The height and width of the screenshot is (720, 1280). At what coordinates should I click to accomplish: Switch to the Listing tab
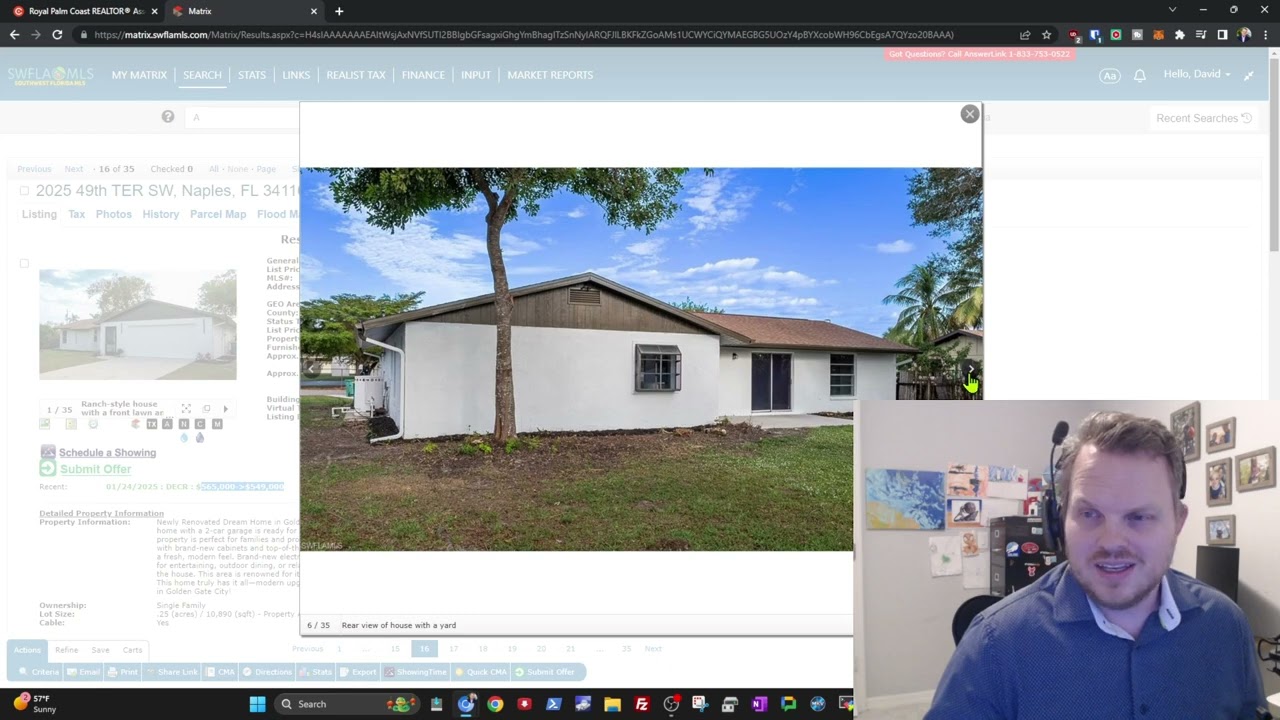point(40,214)
